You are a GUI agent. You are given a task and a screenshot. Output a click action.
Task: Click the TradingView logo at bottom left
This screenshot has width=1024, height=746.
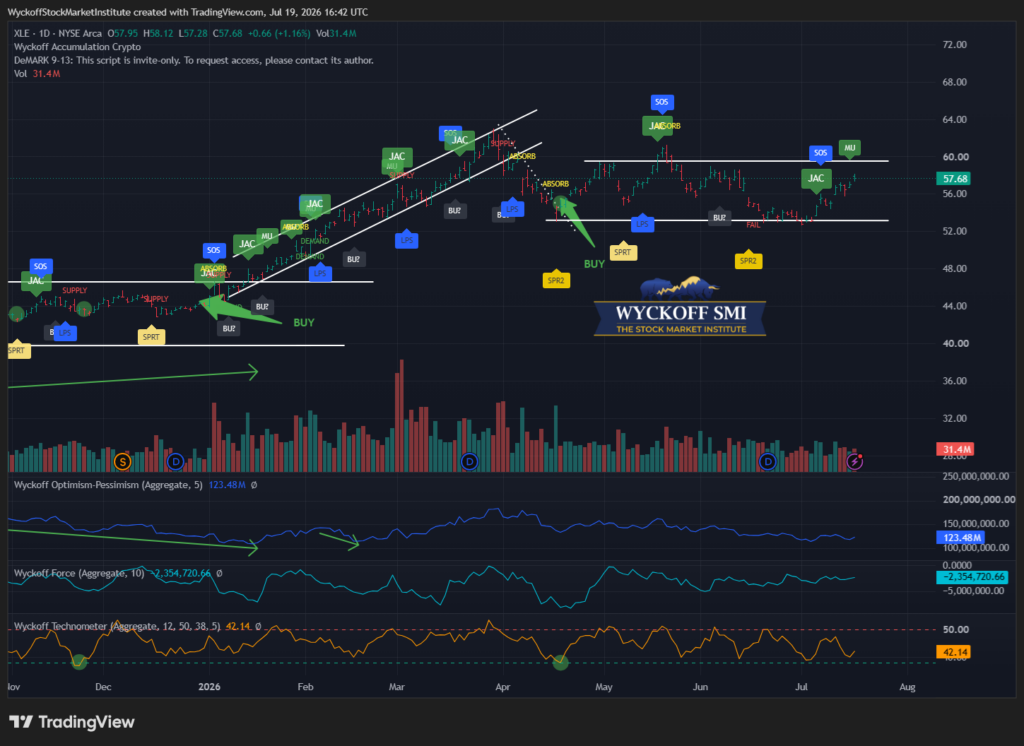(72, 722)
